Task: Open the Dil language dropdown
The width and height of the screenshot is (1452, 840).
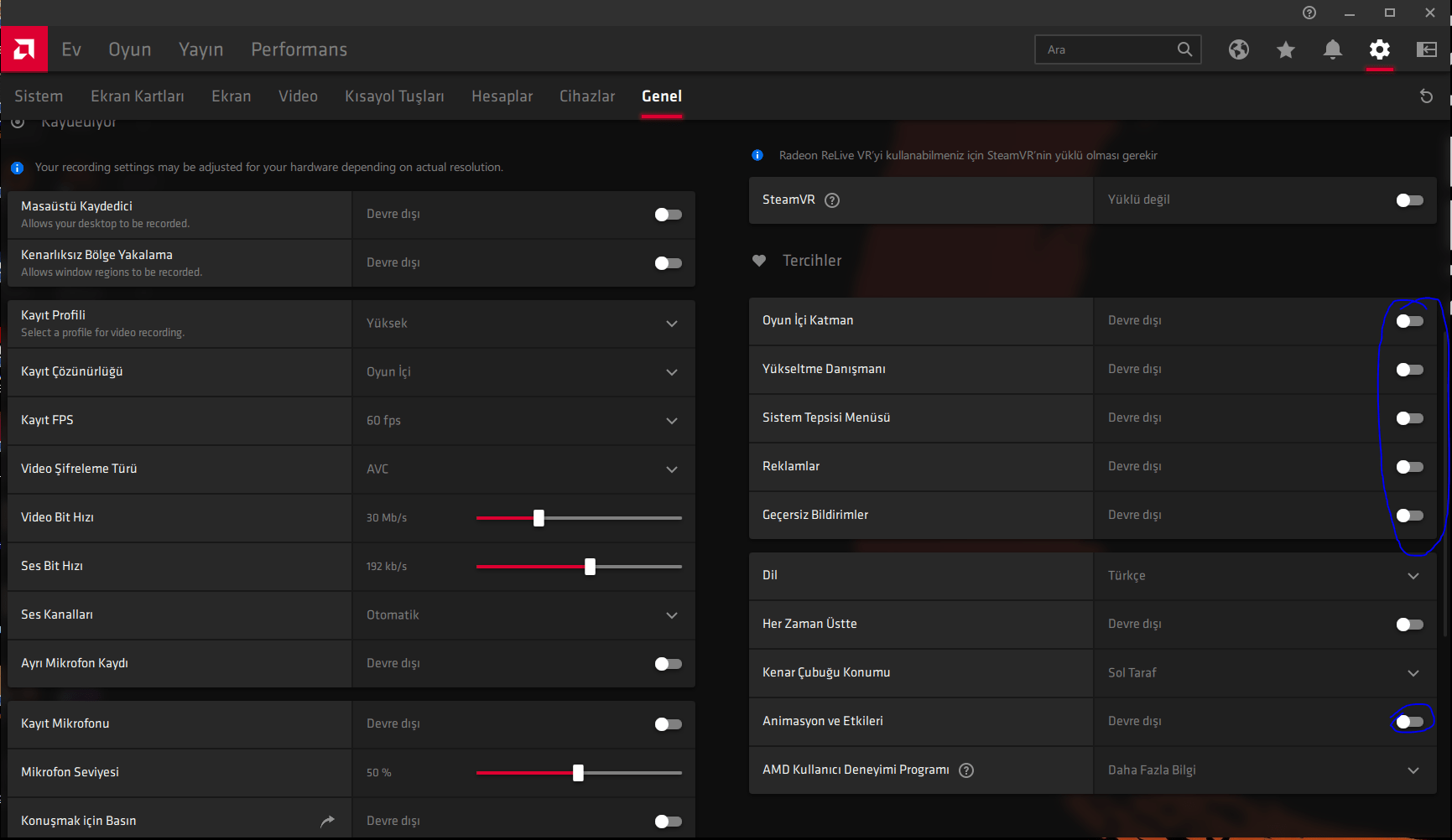Action: [x=1413, y=576]
